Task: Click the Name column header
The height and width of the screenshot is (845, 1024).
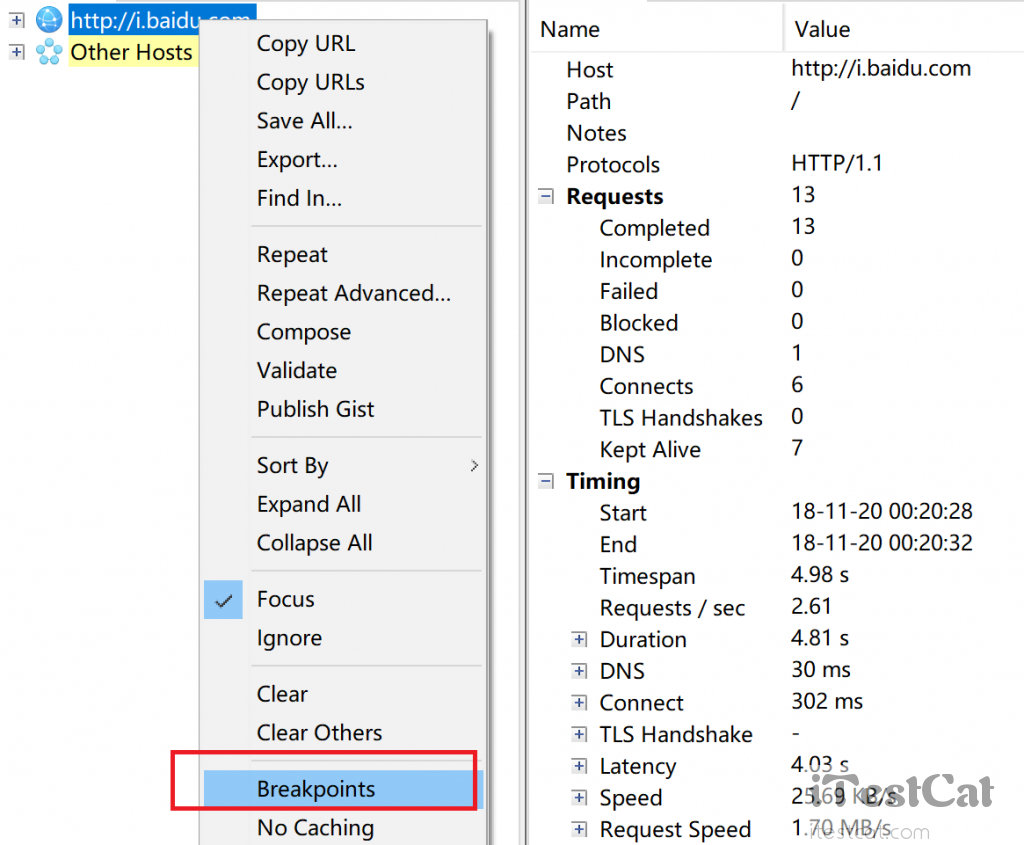Action: pyautogui.click(x=656, y=29)
